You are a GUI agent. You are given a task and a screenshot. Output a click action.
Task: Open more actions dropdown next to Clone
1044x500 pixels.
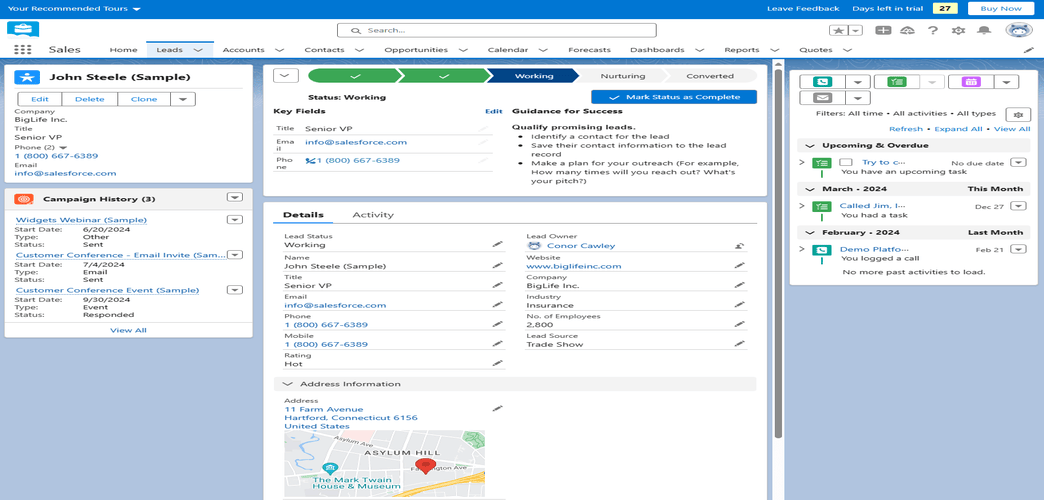click(183, 99)
